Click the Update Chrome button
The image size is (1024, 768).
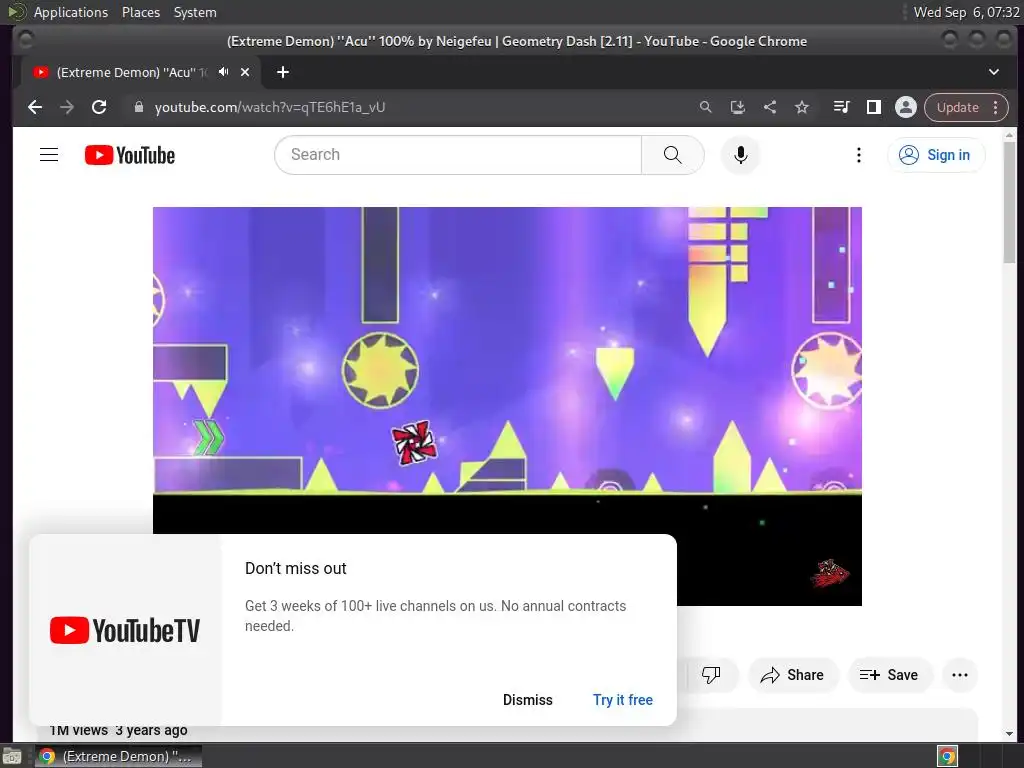[x=958, y=107]
